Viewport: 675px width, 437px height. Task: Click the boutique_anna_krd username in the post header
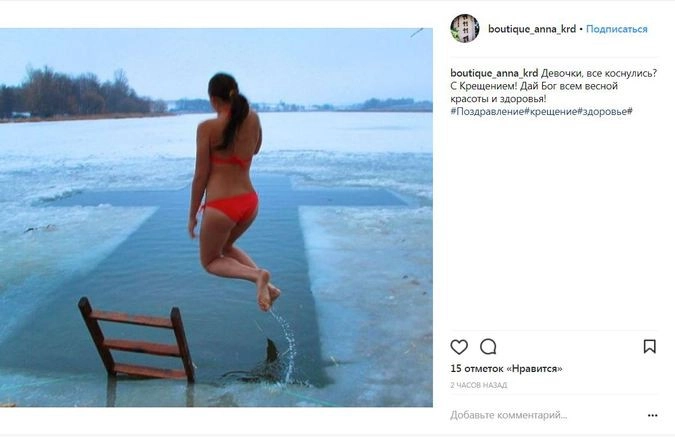531,29
